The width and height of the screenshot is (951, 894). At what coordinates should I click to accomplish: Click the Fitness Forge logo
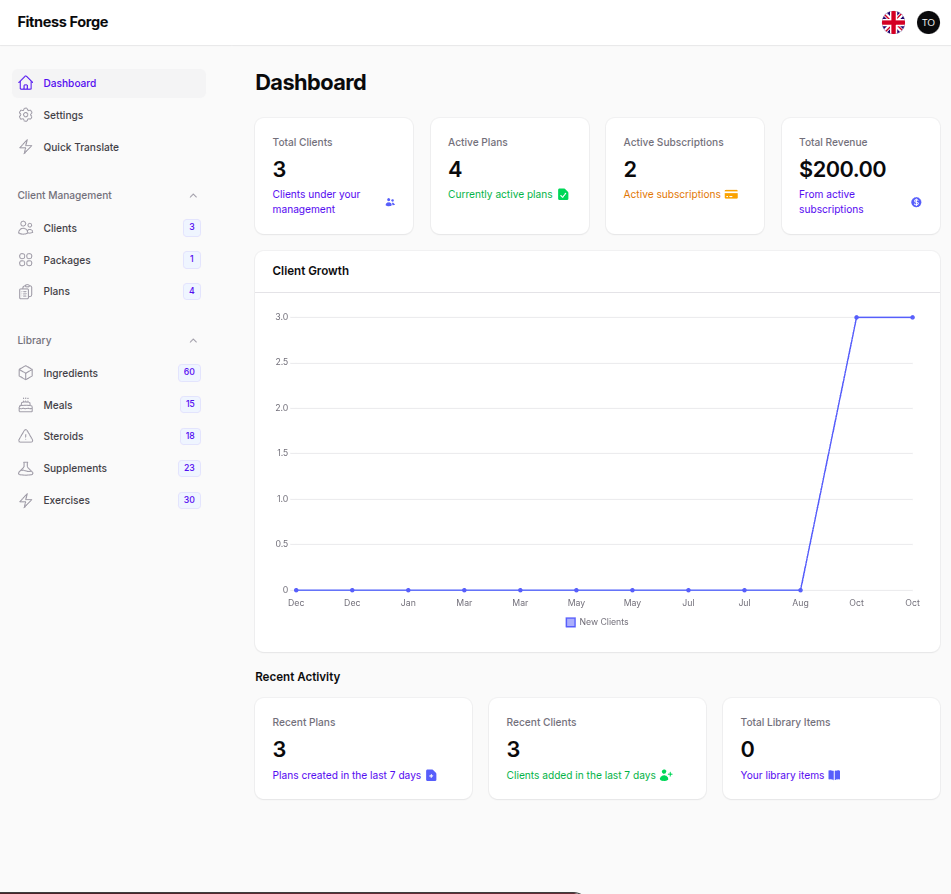click(62, 21)
